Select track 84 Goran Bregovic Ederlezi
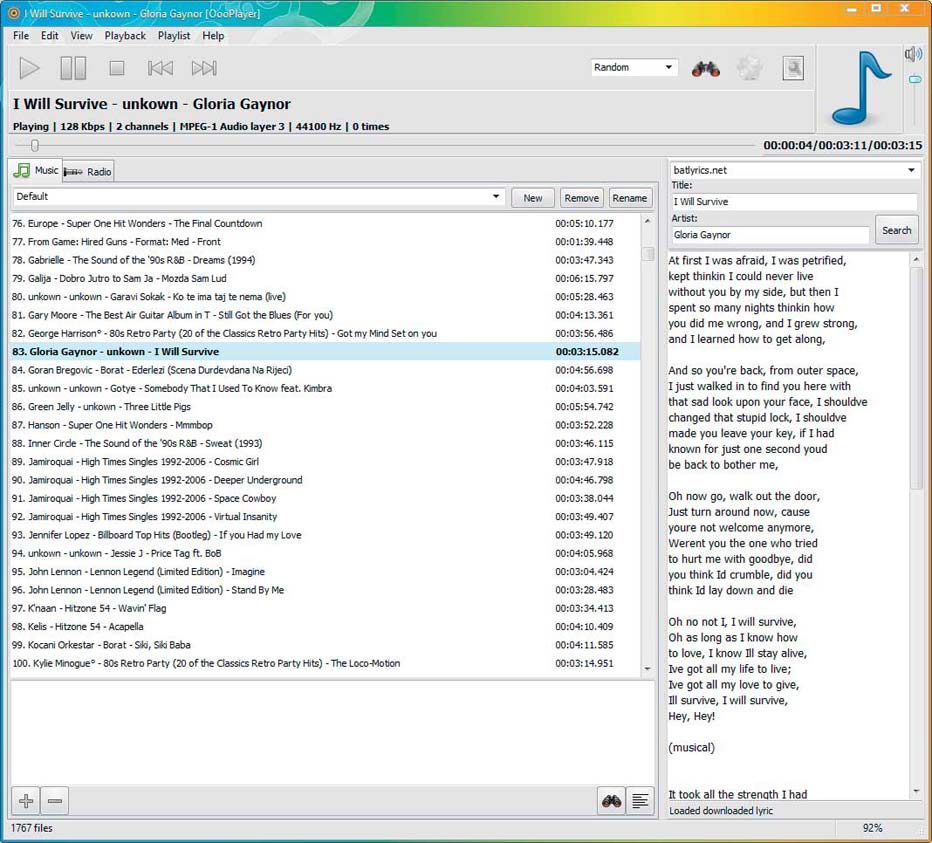The width and height of the screenshot is (932, 843). click(325, 370)
